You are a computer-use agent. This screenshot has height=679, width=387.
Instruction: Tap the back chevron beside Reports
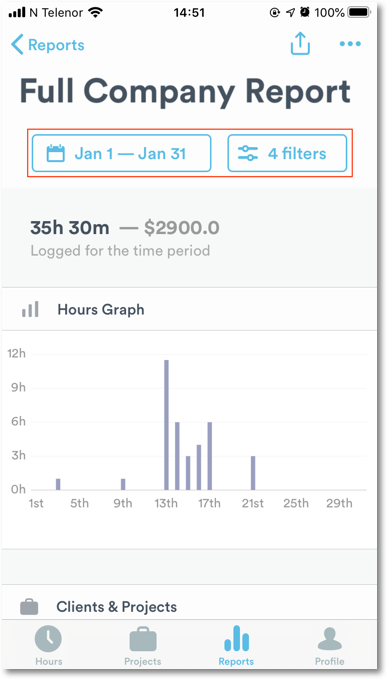point(17,45)
